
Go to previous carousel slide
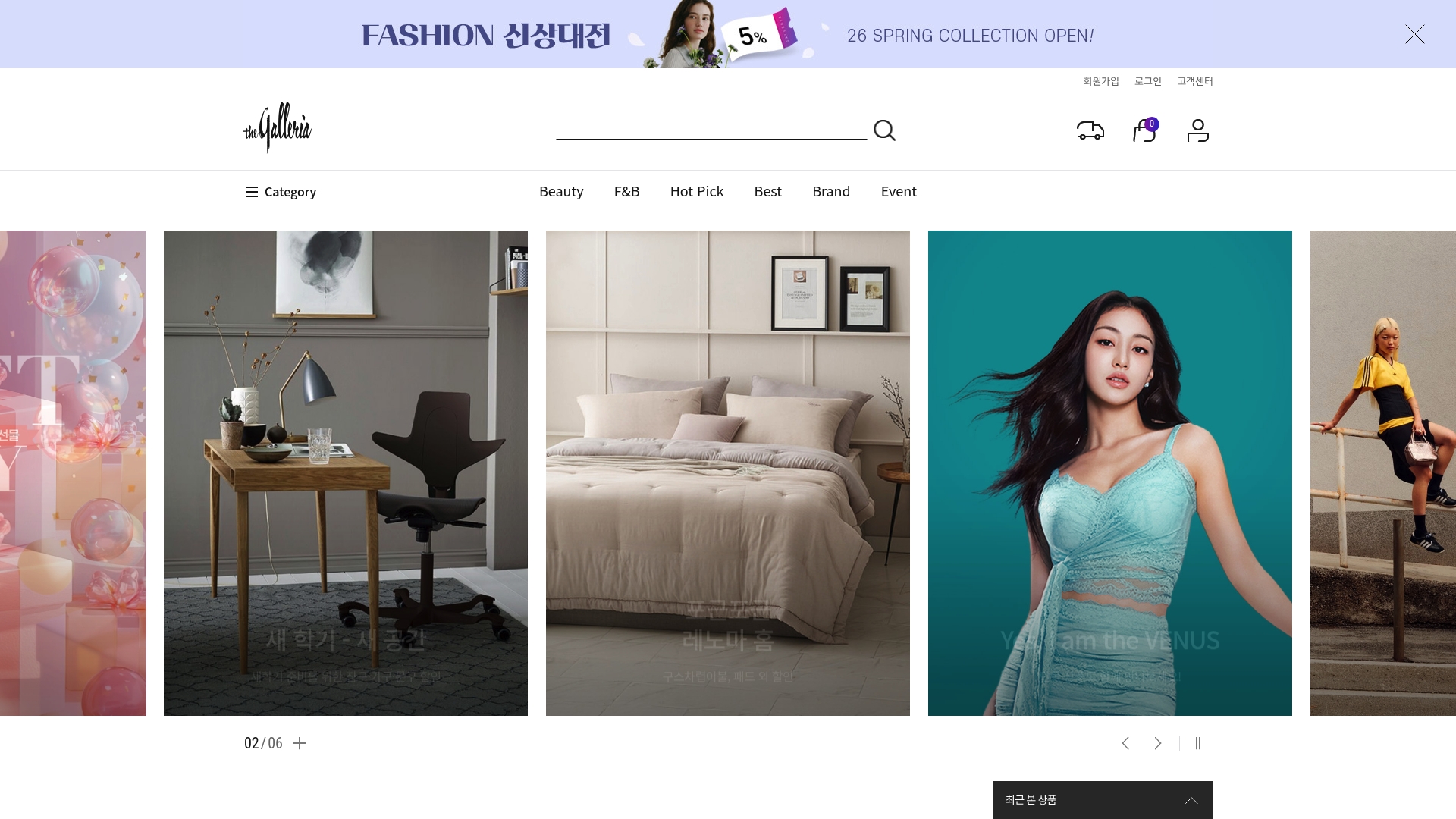pos(1125,743)
